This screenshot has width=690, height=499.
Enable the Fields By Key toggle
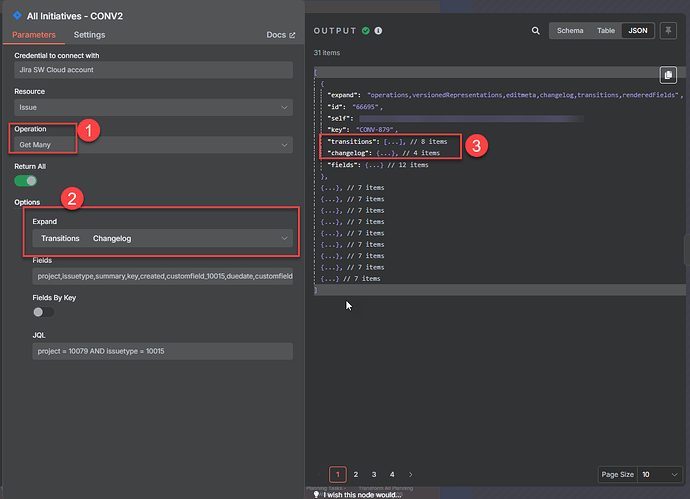pos(44,312)
